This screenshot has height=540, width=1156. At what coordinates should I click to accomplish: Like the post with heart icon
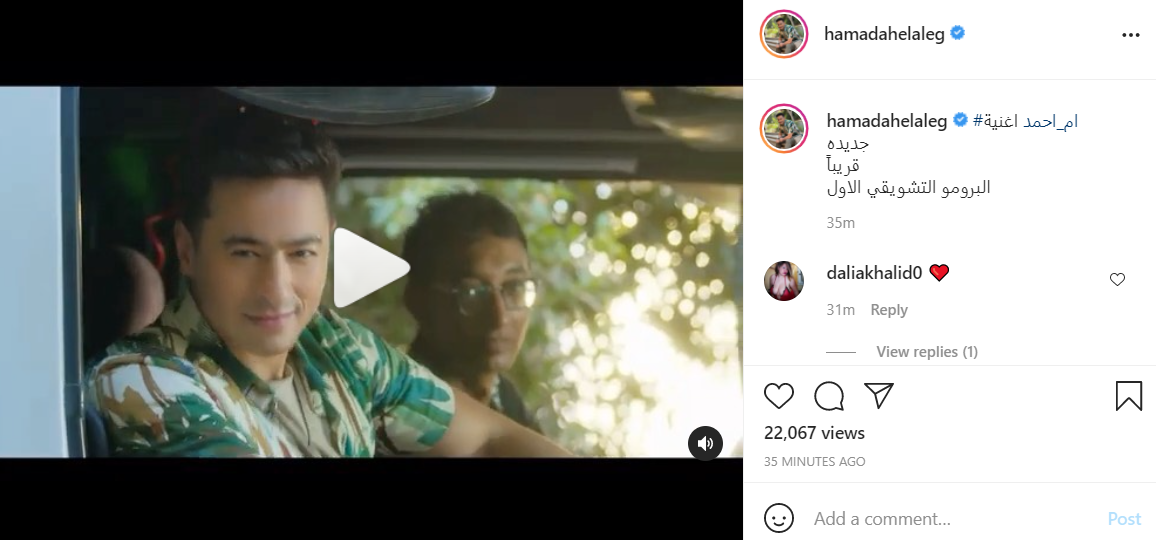[x=779, y=397]
